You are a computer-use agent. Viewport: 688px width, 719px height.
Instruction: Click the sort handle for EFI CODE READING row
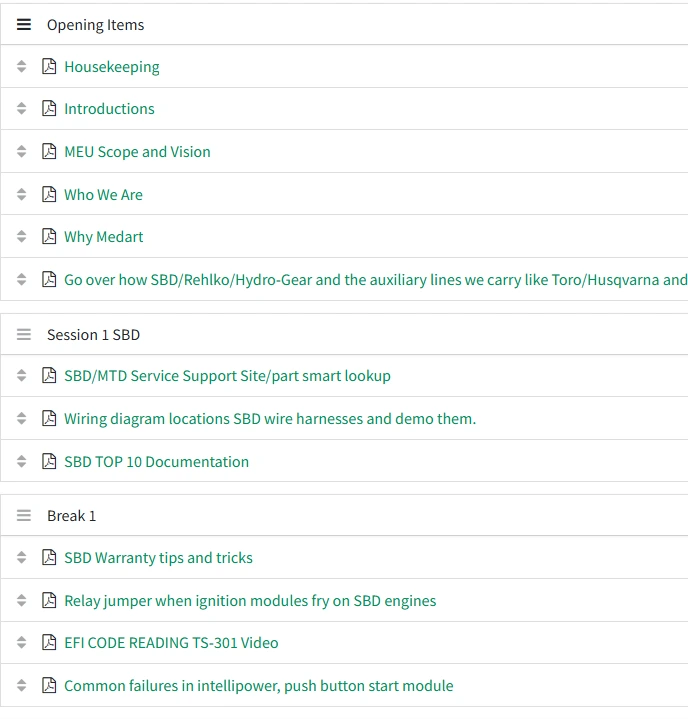(22, 642)
